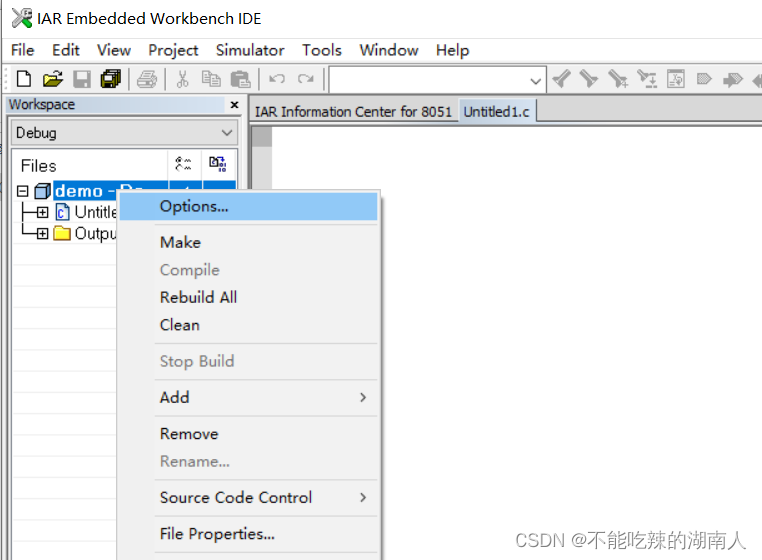The height and width of the screenshot is (560, 762).
Task: Click the Files column header
Action: pyautogui.click(x=90, y=164)
